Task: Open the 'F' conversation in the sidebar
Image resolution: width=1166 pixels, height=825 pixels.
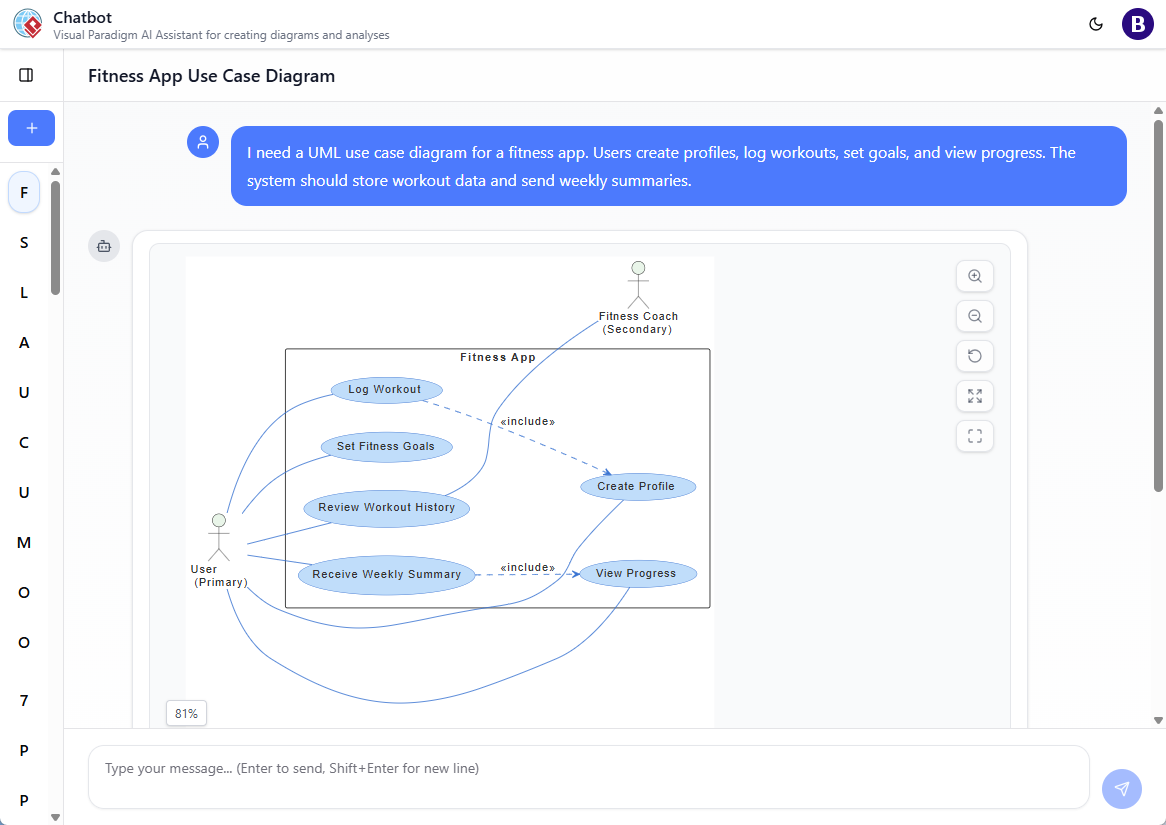Action: [23, 192]
